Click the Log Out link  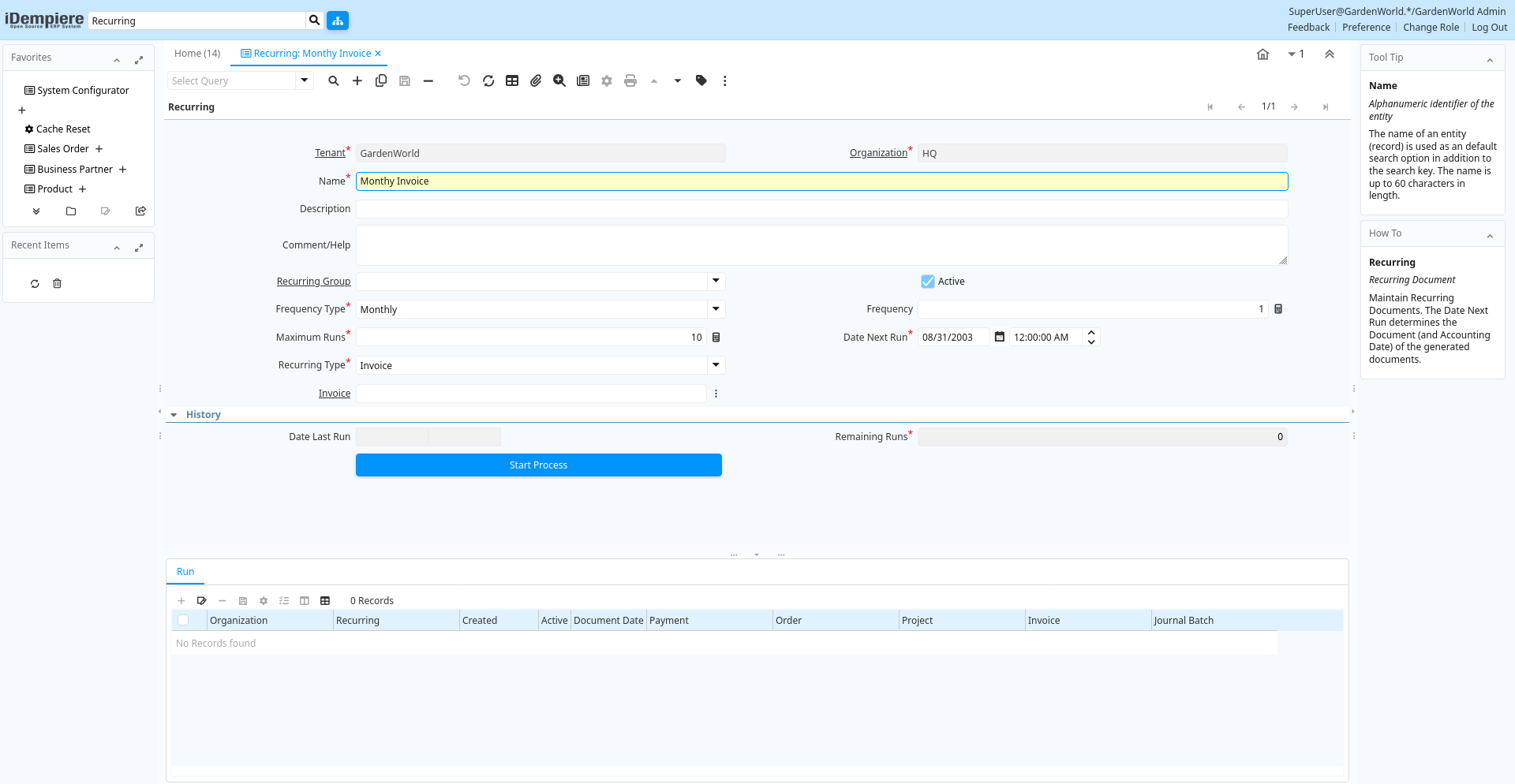(1489, 28)
